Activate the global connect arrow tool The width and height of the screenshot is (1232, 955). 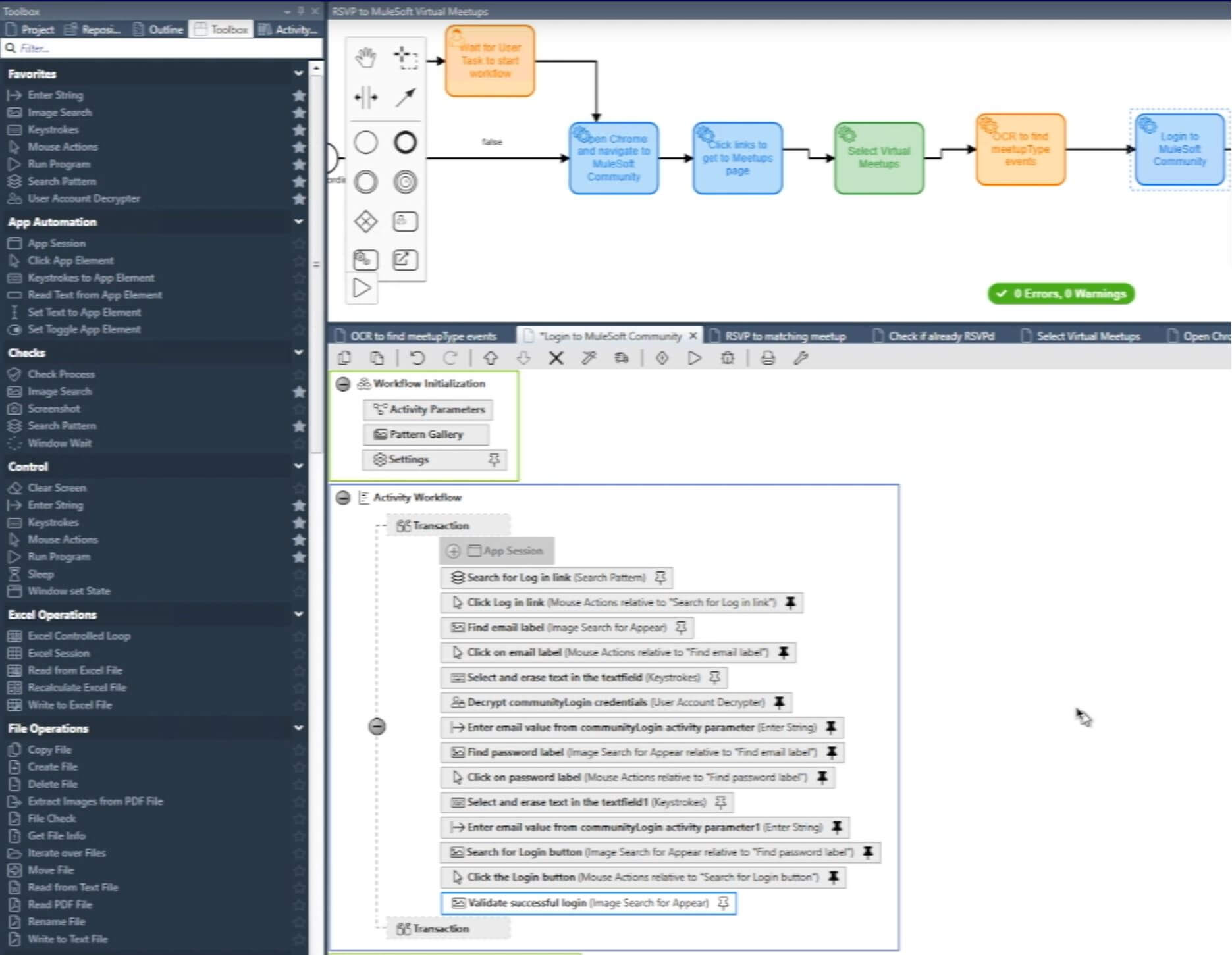(405, 97)
